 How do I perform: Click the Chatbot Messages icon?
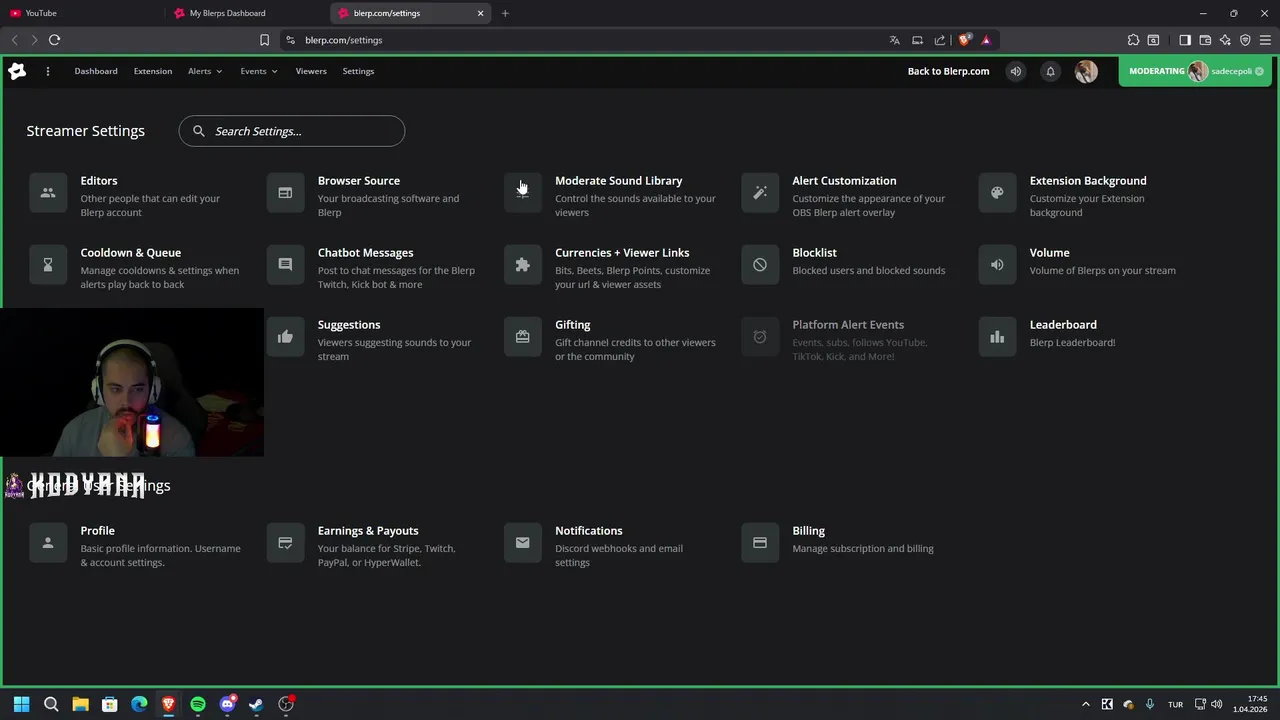[285, 265]
